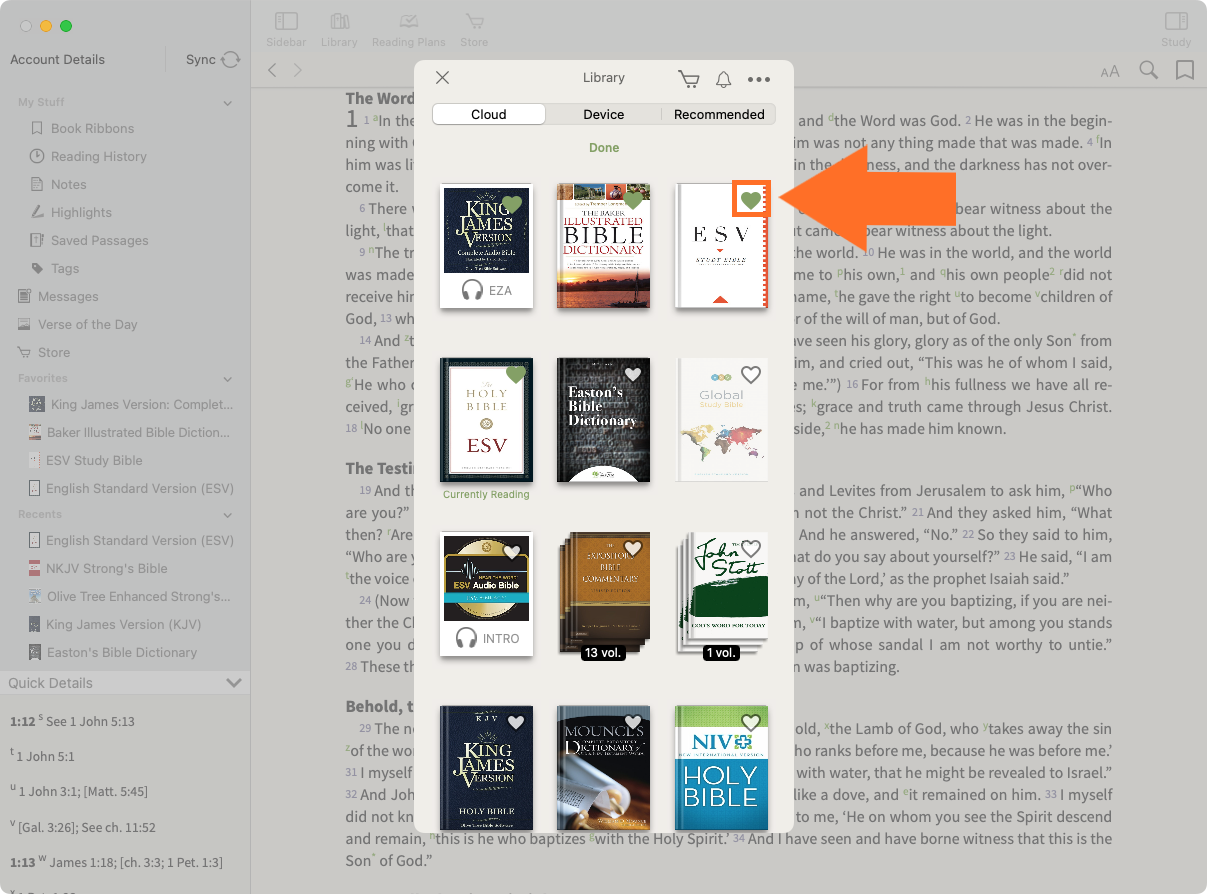Click the Done button in Library
This screenshot has height=894, width=1207.
604,148
